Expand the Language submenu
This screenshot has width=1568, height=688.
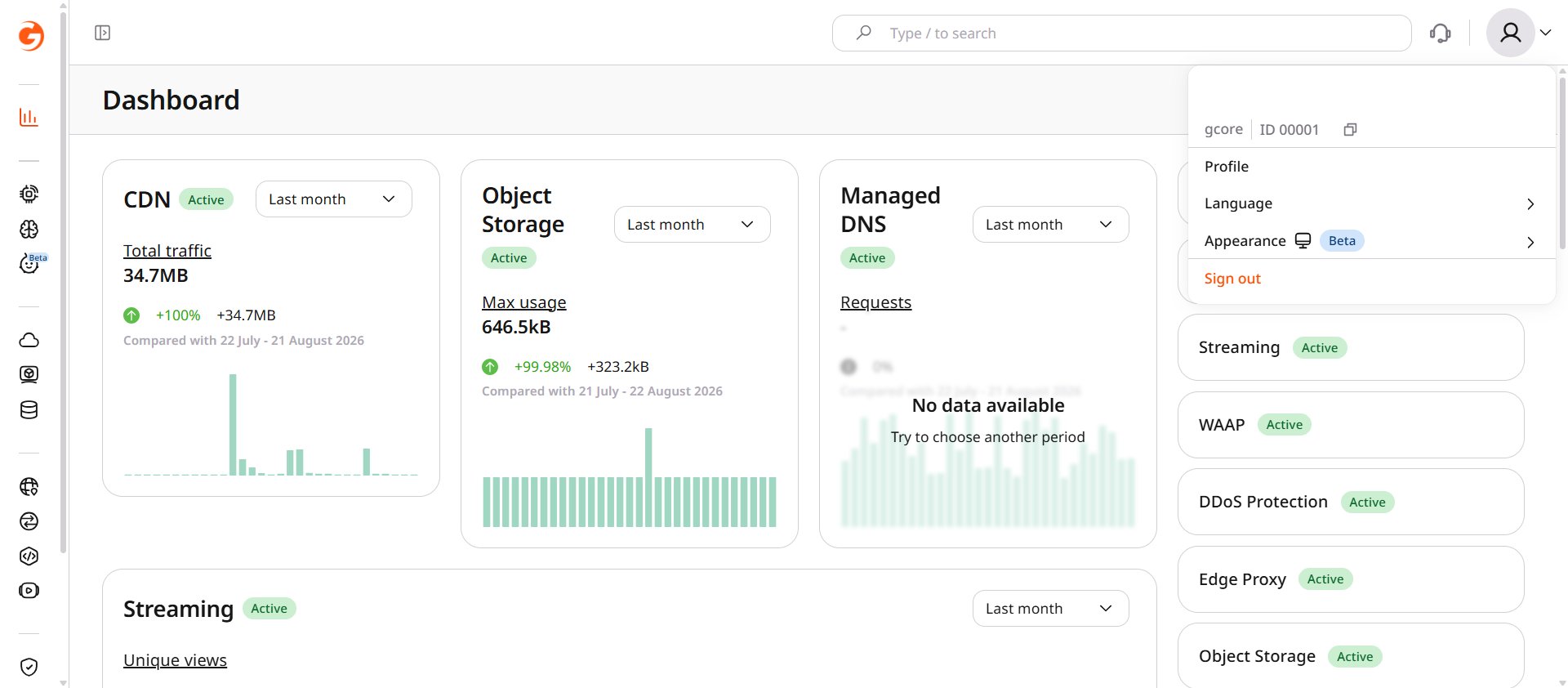click(1371, 203)
